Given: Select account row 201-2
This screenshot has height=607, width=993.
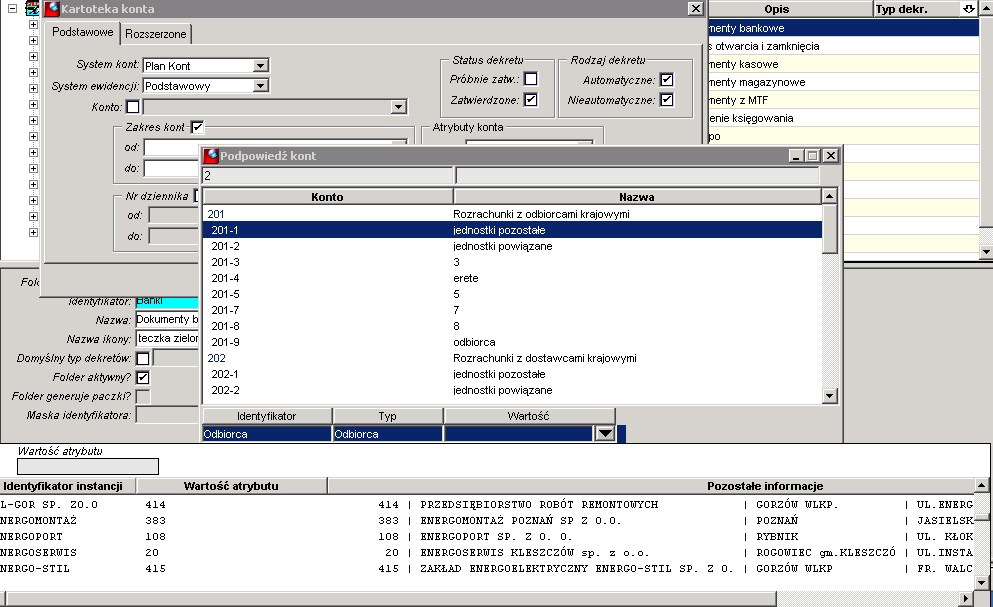Looking at the screenshot, I should 512,246.
